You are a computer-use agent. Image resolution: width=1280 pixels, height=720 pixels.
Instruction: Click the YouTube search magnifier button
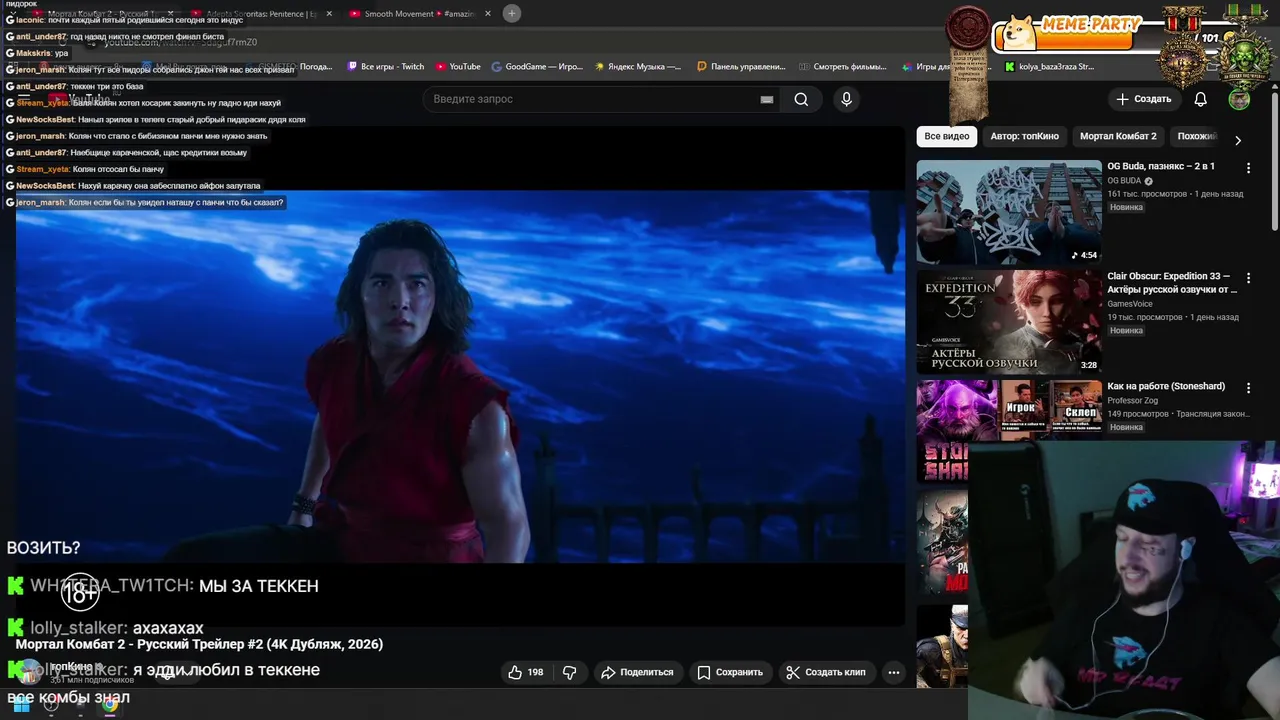tap(801, 99)
